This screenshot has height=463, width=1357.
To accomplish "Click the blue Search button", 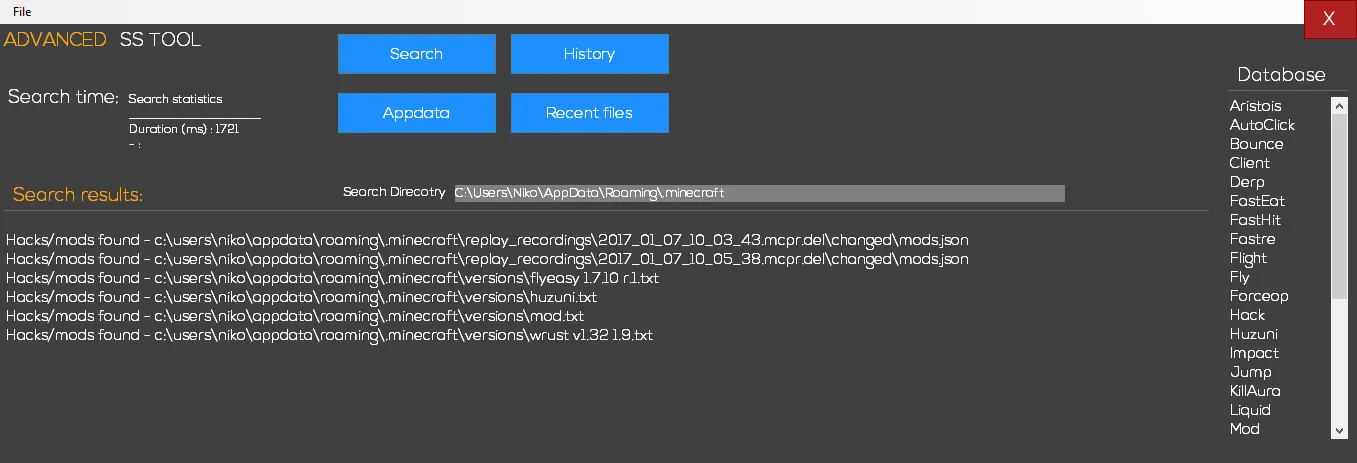I will tap(416, 54).
